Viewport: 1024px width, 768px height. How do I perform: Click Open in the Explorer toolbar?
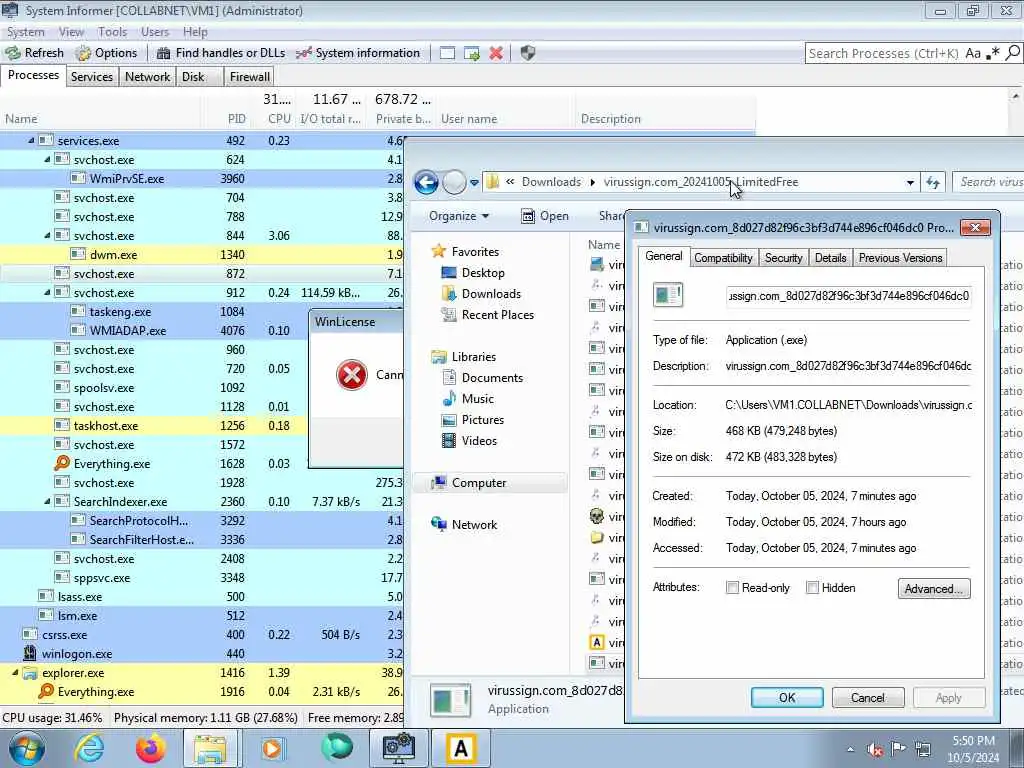(545, 216)
